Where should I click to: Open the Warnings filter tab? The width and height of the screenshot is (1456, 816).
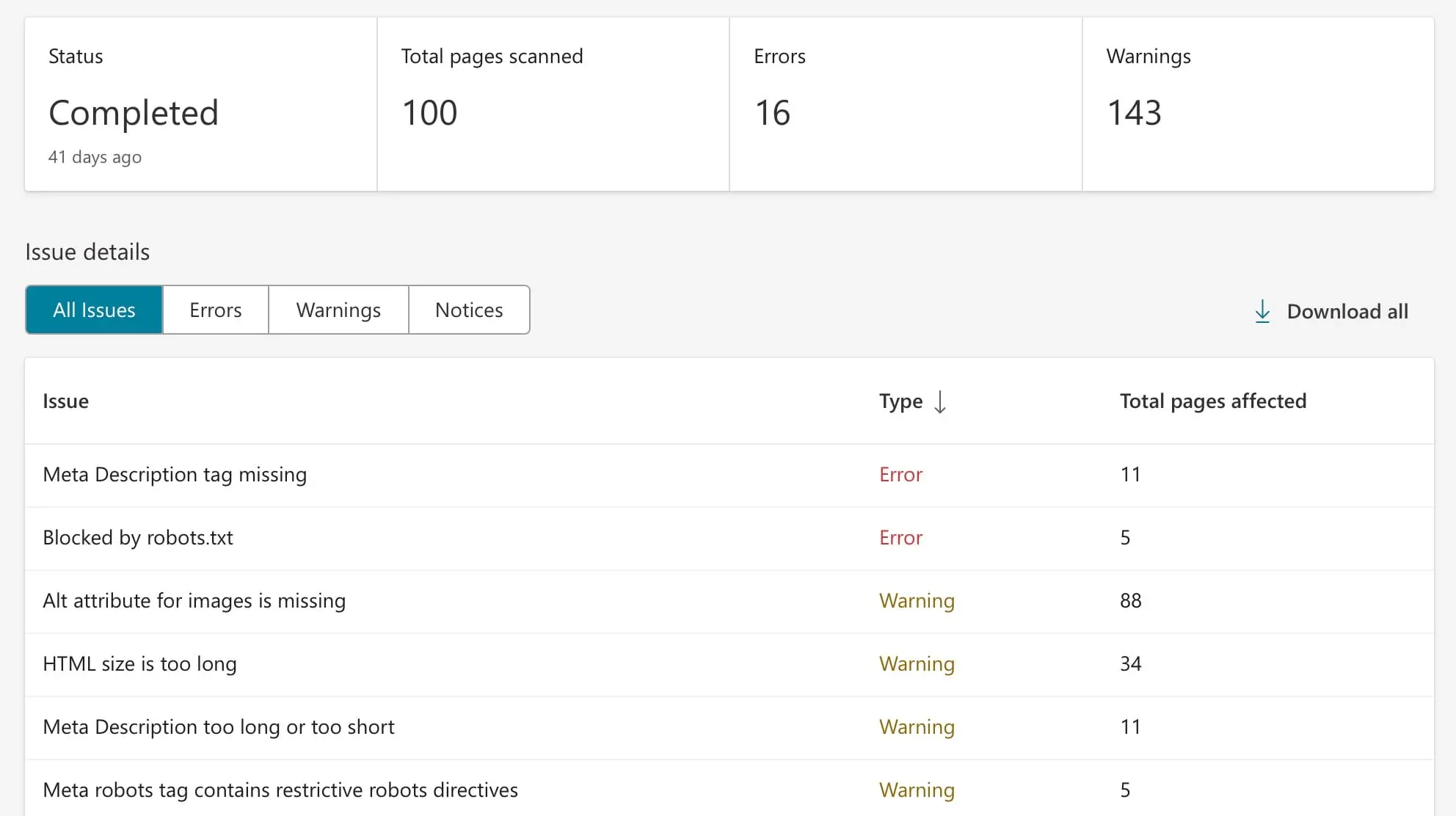point(338,310)
